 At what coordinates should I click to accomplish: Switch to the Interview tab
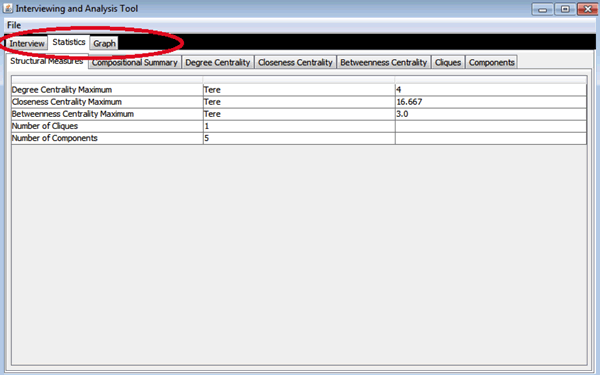point(27,43)
